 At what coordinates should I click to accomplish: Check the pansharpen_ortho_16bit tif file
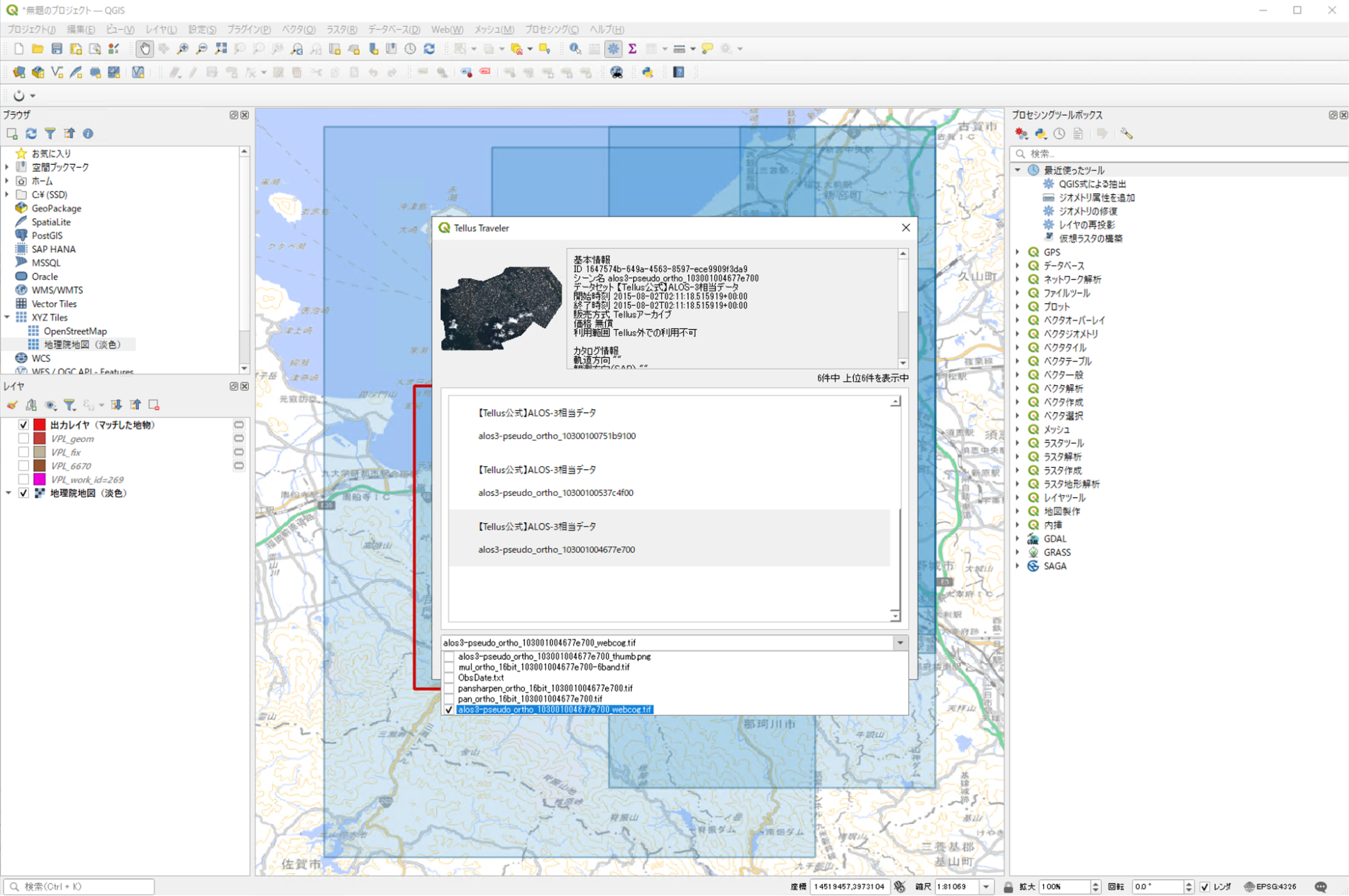click(x=449, y=688)
